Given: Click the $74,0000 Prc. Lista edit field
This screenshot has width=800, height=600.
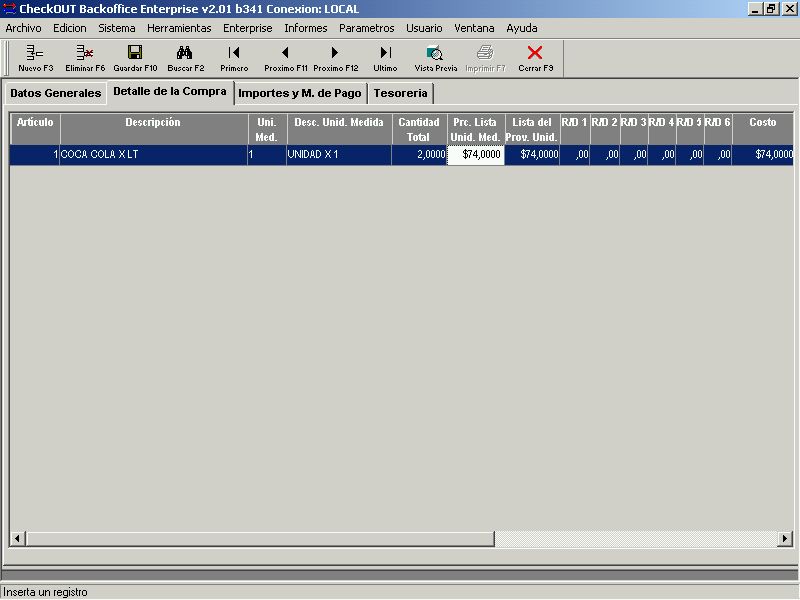Looking at the screenshot, I should click(476, 155).
